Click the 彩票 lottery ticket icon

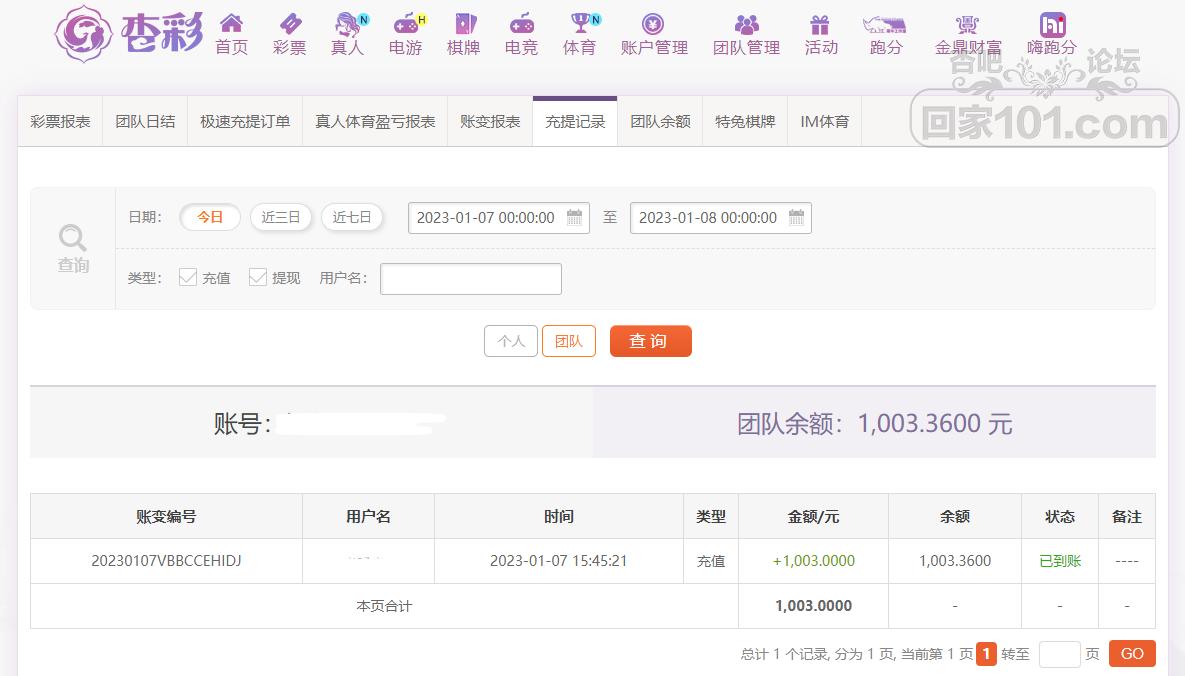[289, 24]
